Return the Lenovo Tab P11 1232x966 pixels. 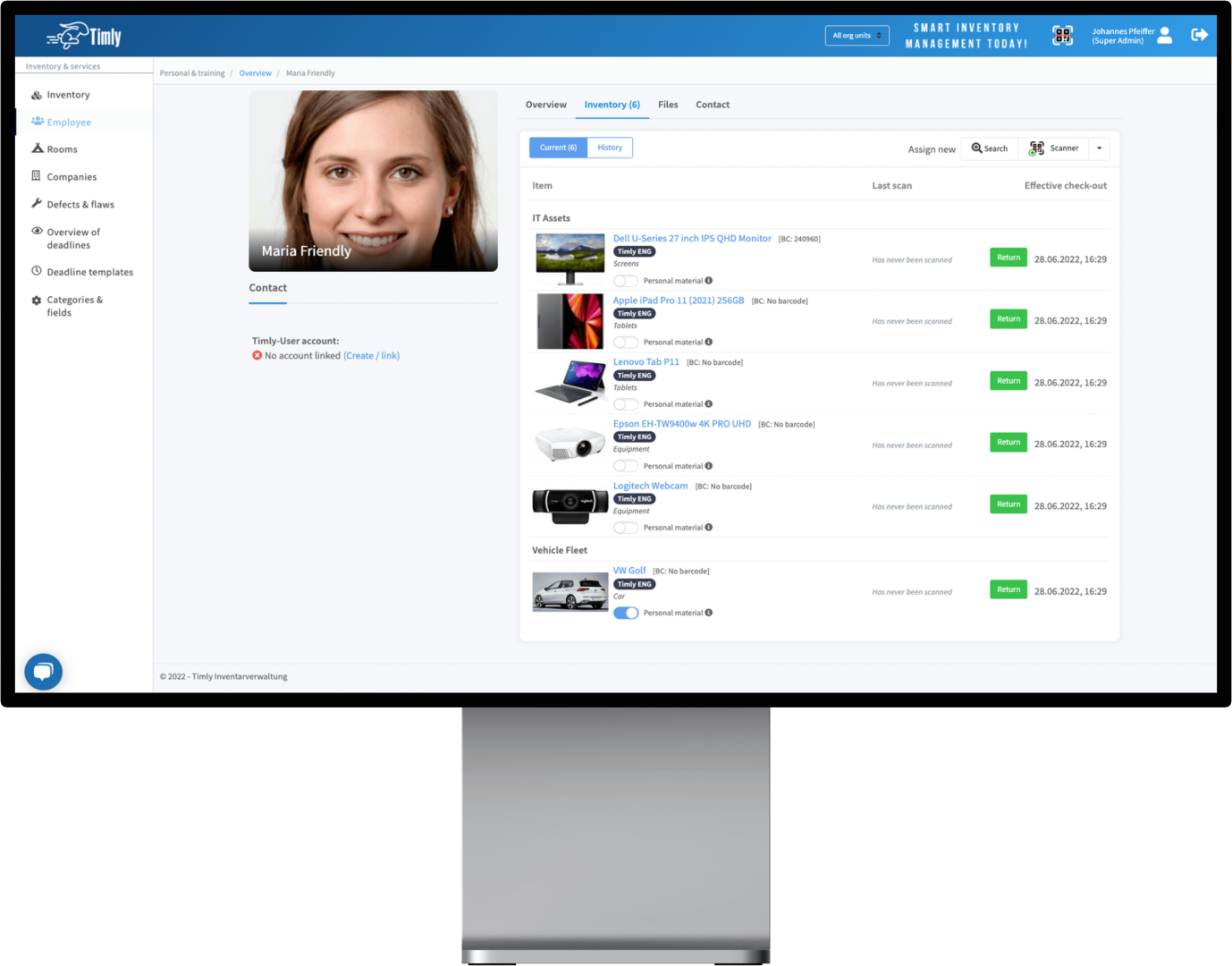tap(1008, 381)
